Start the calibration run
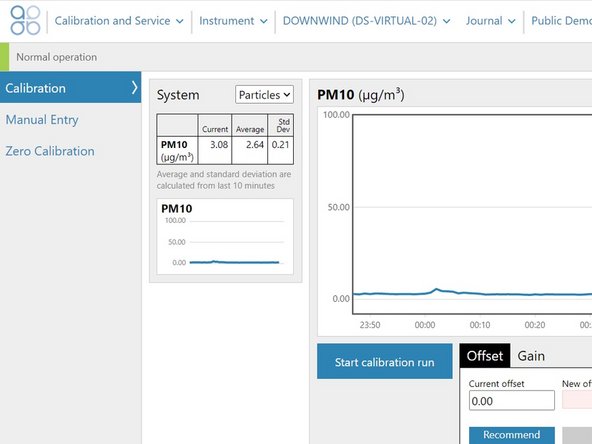Image resolution: width=592 pixels, height=444 pixels. (384, 361)
